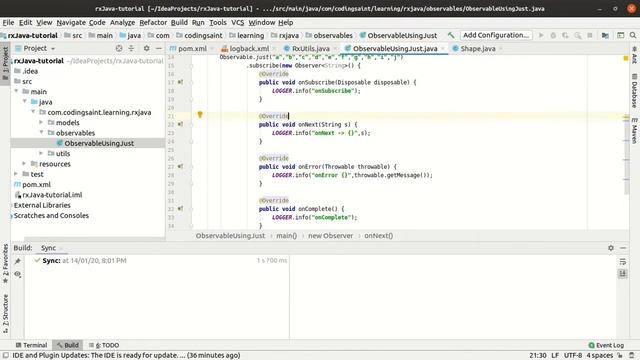Collapse the main folder in tree
The height and width of the screenshot is (360, 640).
[x=16, y=91]
